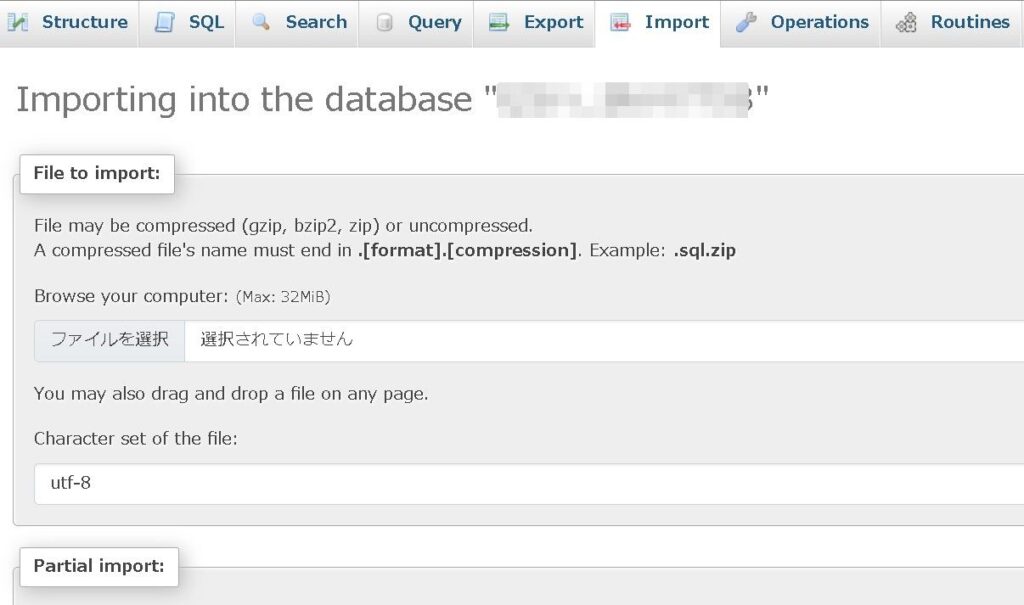Click the Structure tab's table icon
Screen dimensions: 1024x605
point(17,22)
